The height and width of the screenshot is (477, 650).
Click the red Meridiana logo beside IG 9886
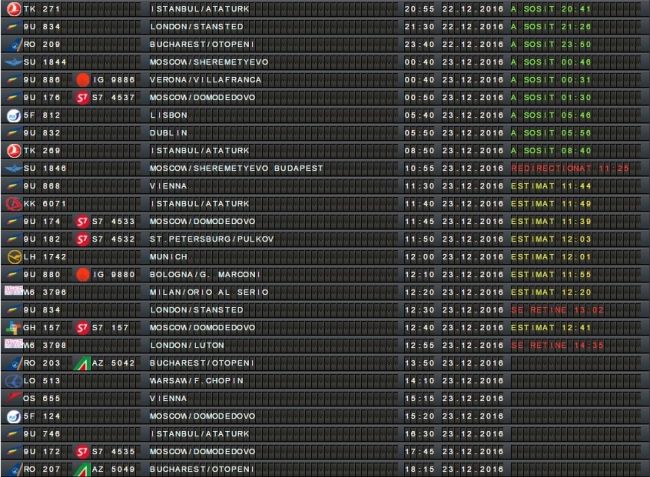pyautogui.click(x=82, y=80)
